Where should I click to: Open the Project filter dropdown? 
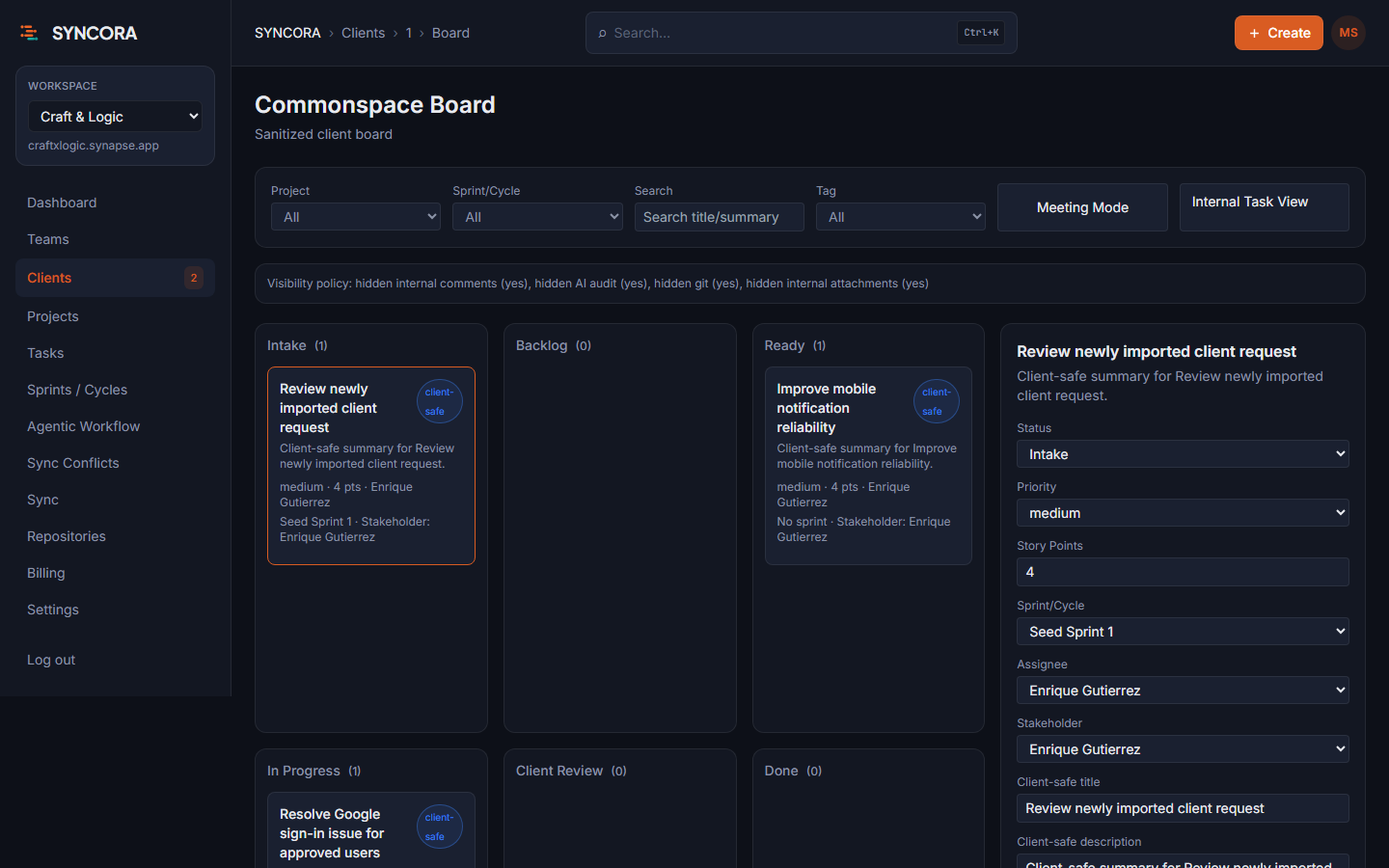click(x=356, y=217)
